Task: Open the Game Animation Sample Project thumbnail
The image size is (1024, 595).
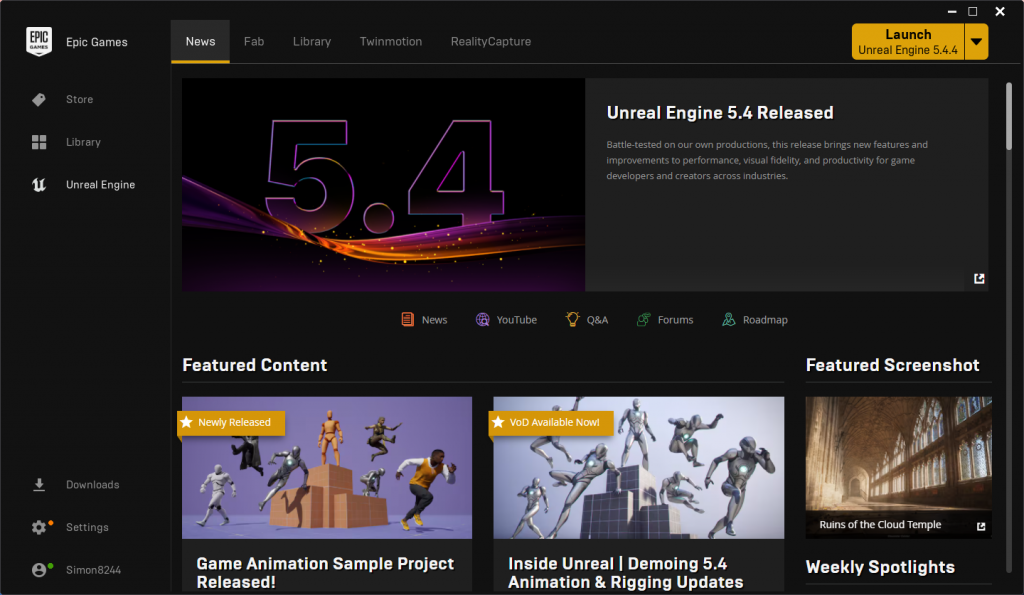Action: [327, 468]
